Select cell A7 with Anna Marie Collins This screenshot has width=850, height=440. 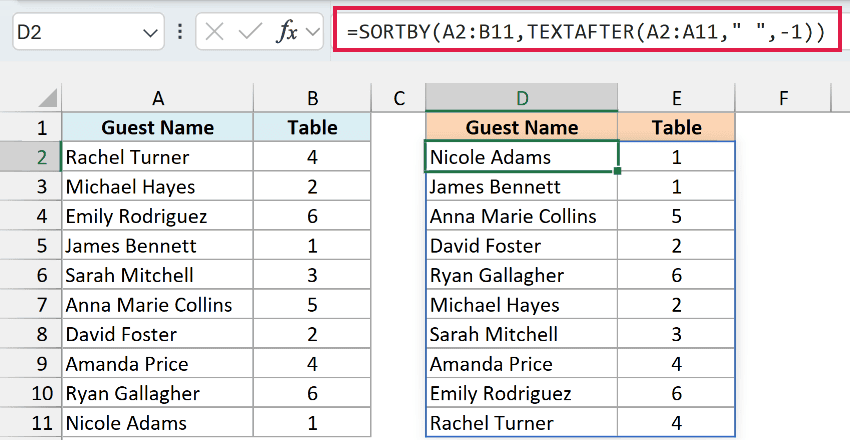click(x=157, y=305)
